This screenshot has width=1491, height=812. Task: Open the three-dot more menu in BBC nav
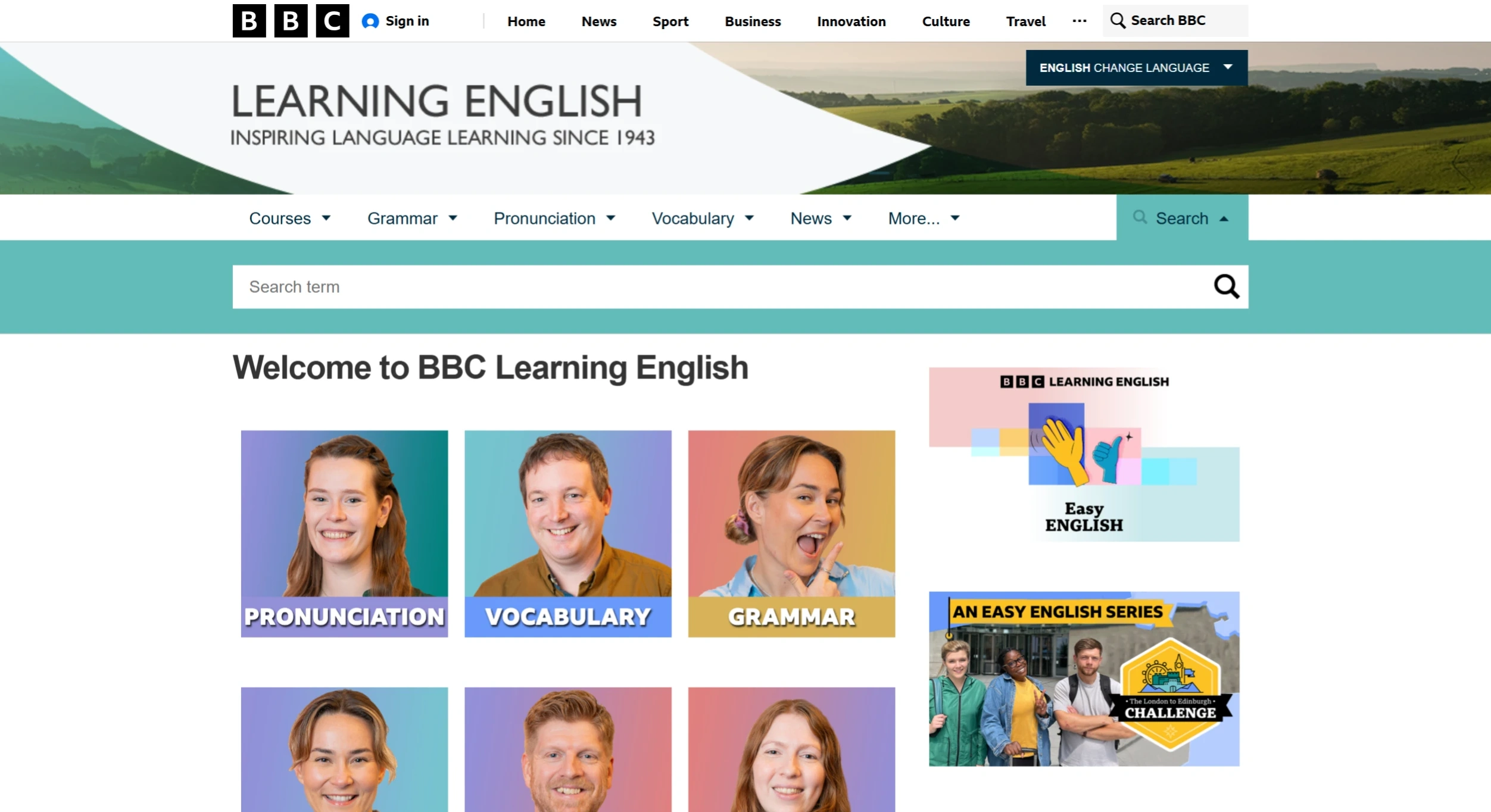(x=1079, y=21)
